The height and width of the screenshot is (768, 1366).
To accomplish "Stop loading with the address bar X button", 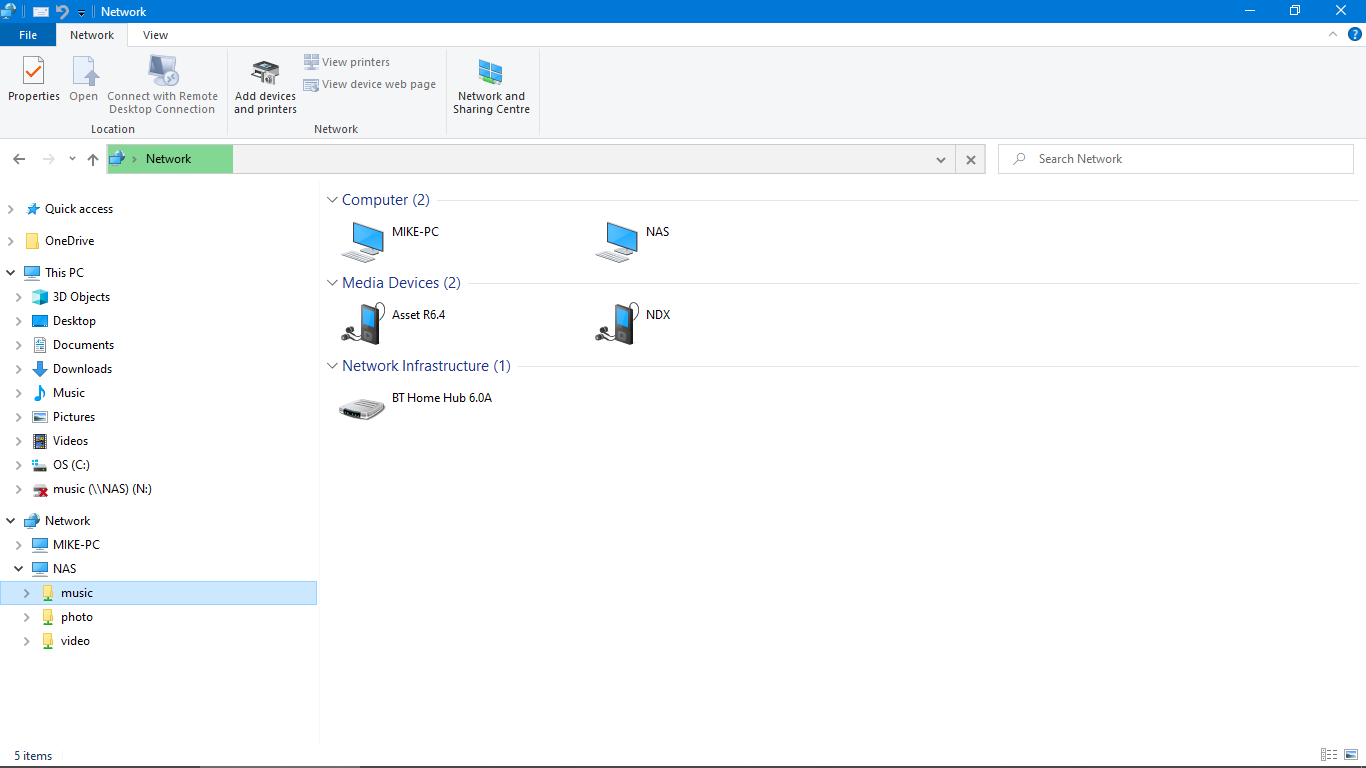I will [970, 159].
